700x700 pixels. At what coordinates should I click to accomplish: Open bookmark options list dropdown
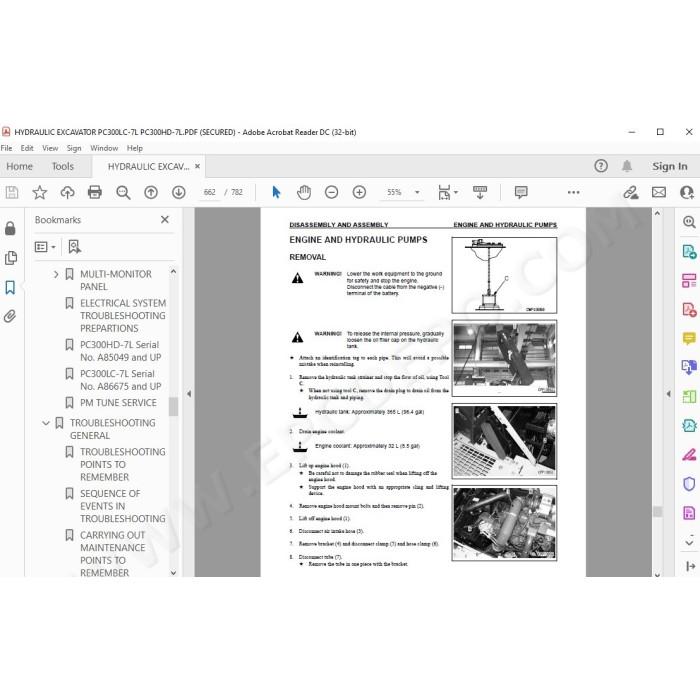(x=45, y=247)
